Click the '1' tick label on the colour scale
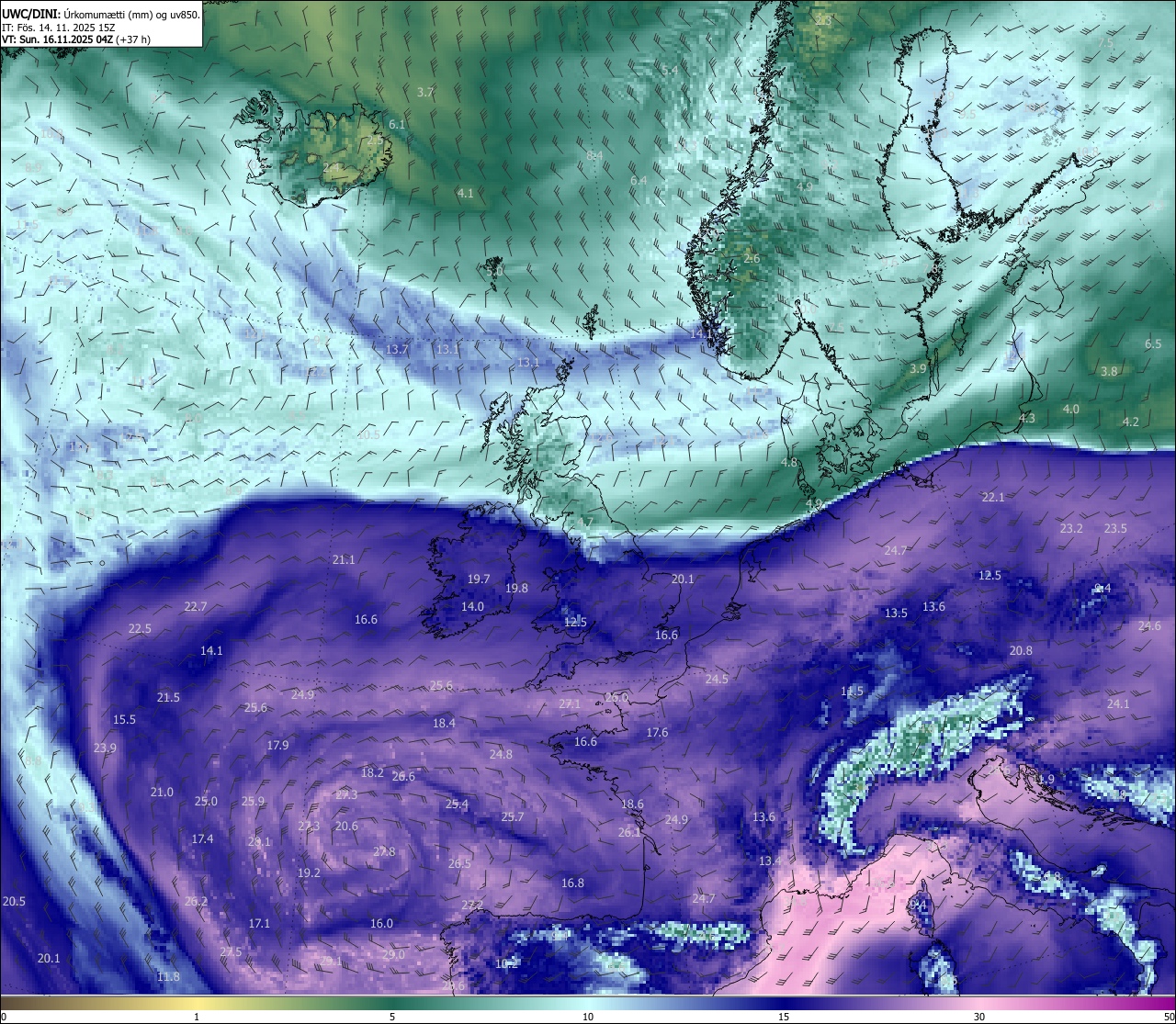This screenshot has height=1024, width=1176. (197, 1017)
